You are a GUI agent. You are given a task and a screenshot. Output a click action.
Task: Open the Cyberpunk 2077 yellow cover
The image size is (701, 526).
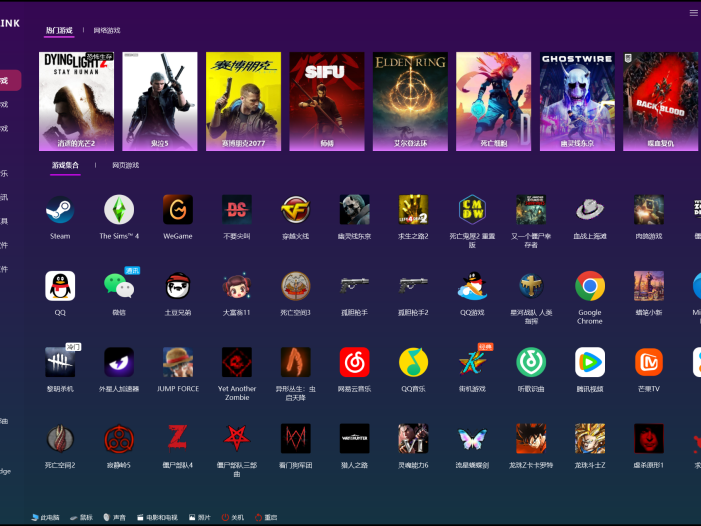click(x=243, y=101)
